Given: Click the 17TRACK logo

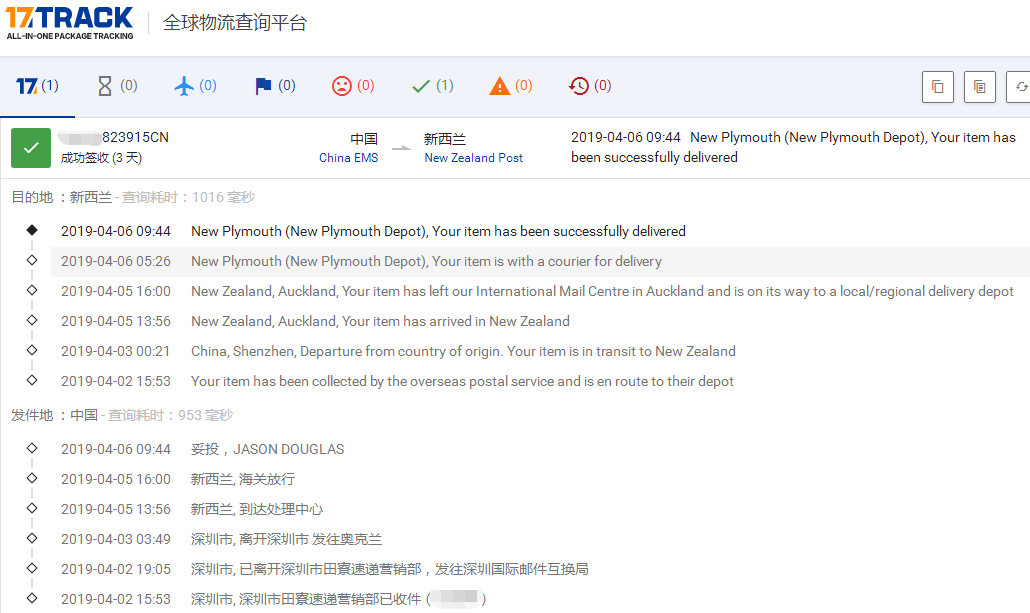Looking at the screenshot, I should [x=67, y=22].
